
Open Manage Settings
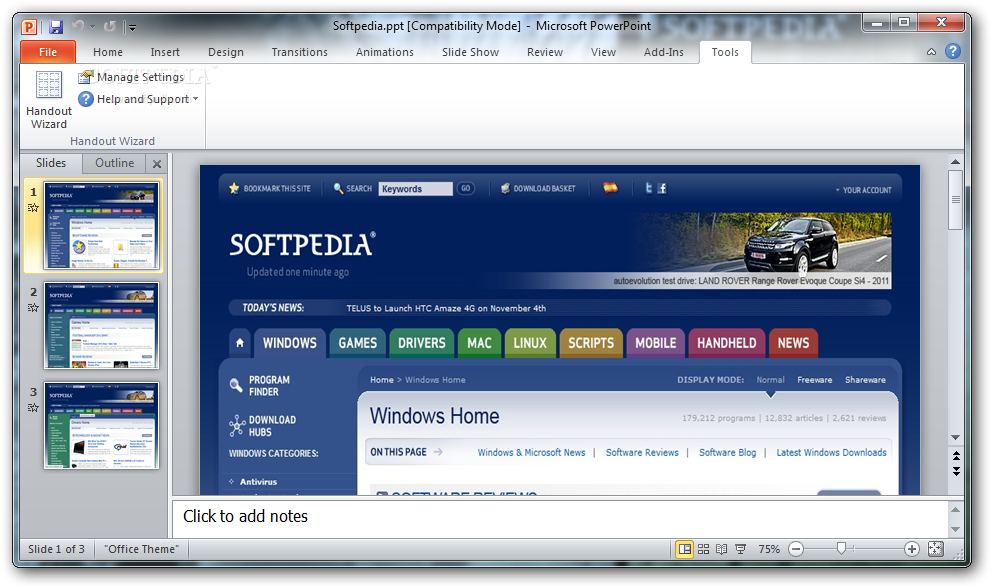[131, 77]
